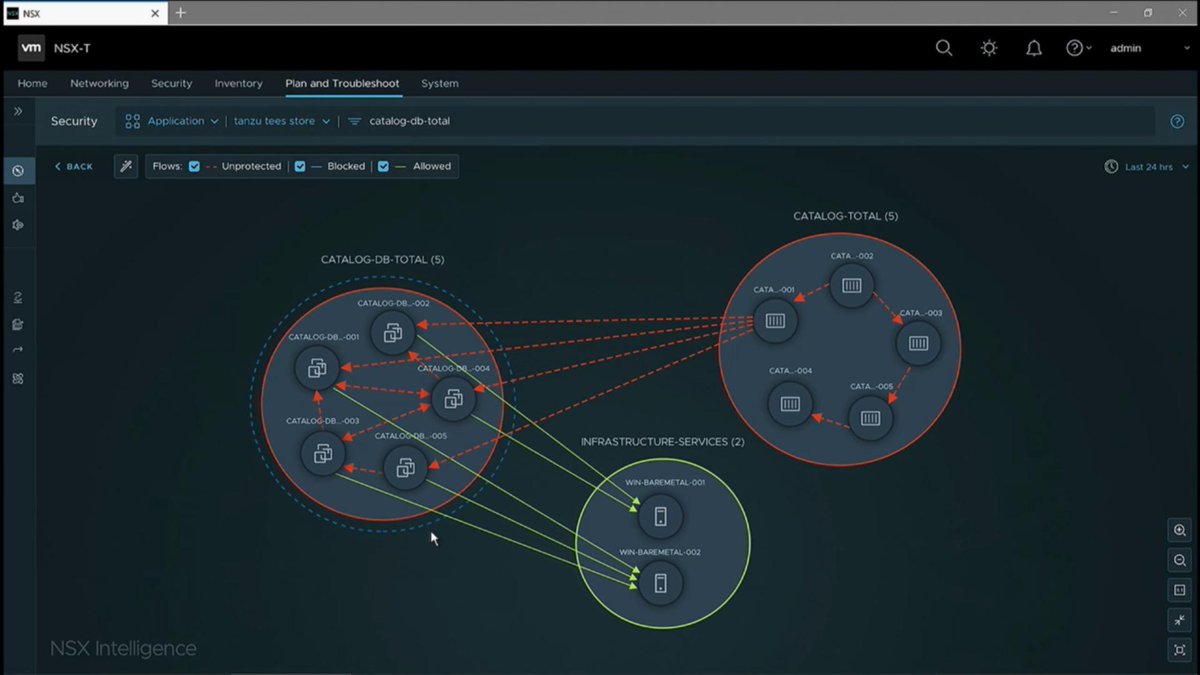Open the search magnifier in header
The width and height of the screenshot is (1200, 675).
coord(943,48)
